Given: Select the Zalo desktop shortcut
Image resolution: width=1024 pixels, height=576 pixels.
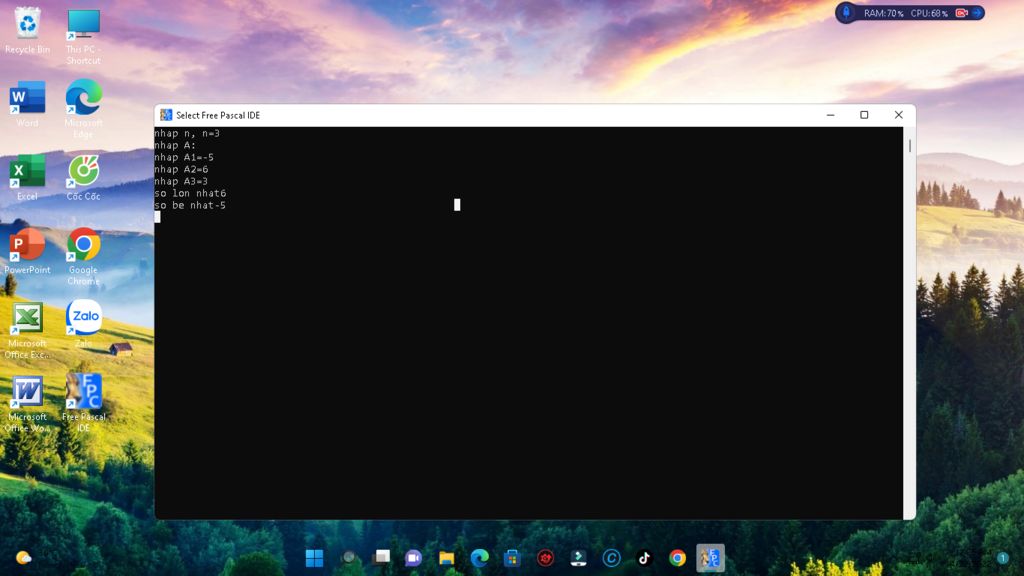Looking at the screenshot, I should 83,324.
